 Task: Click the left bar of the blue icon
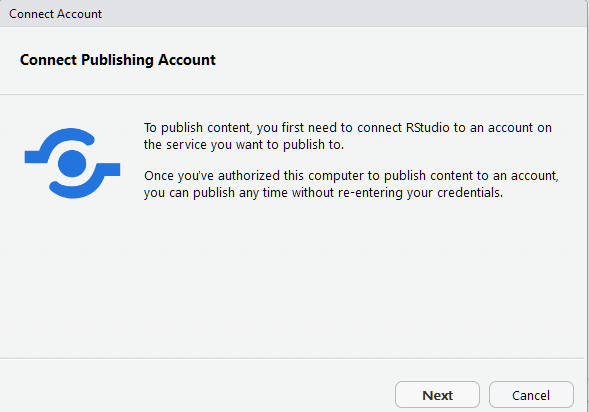[36, 157]
